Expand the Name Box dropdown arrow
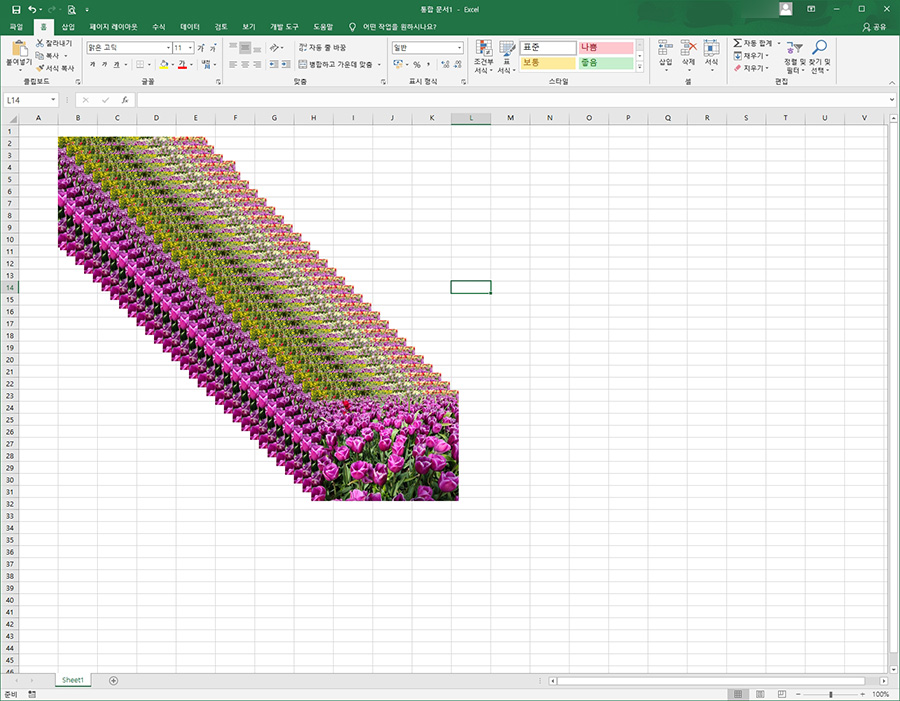This screenshot has height=701, width=900. point(53,100)
